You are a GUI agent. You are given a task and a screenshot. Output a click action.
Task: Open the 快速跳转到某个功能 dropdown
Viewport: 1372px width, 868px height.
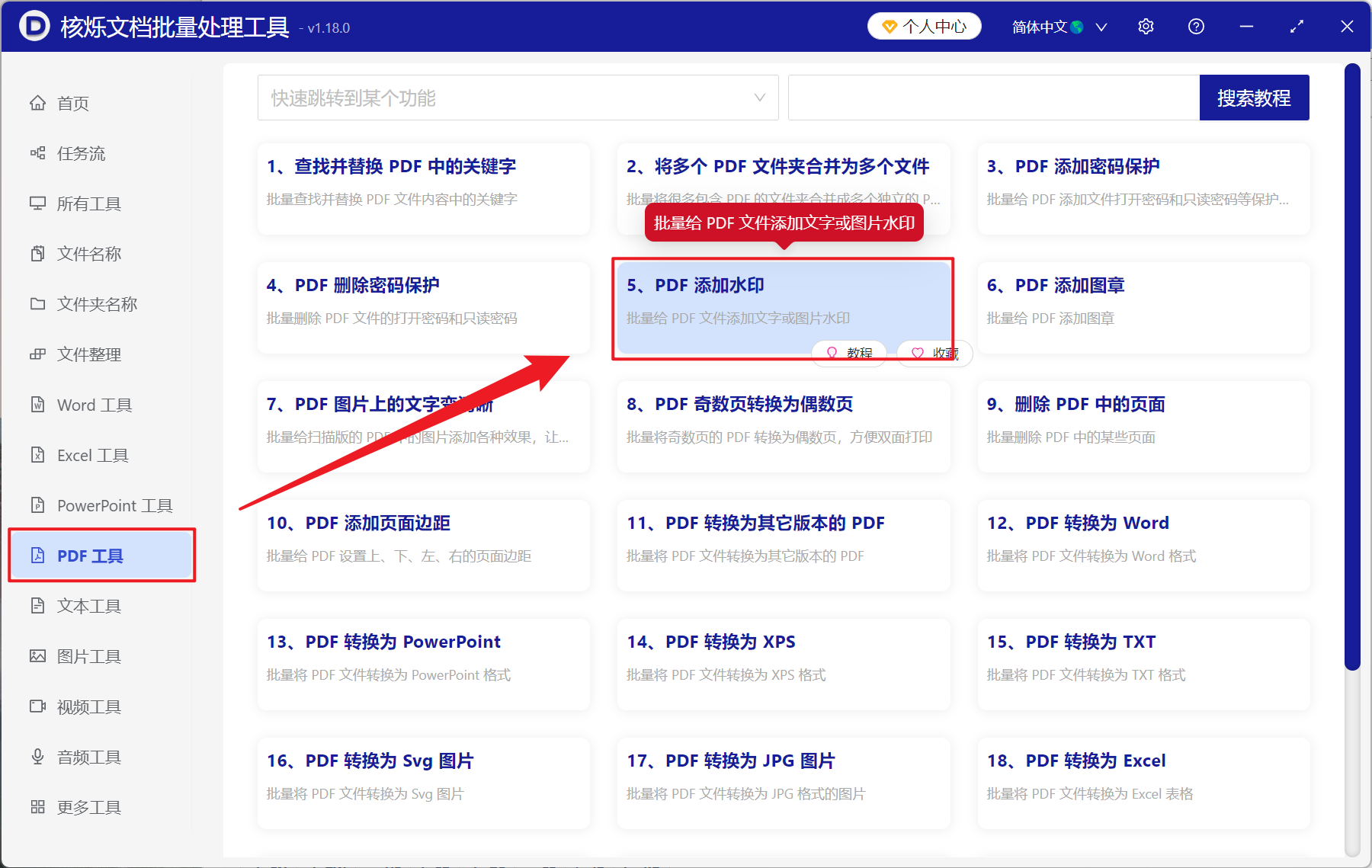coord(518,98)
